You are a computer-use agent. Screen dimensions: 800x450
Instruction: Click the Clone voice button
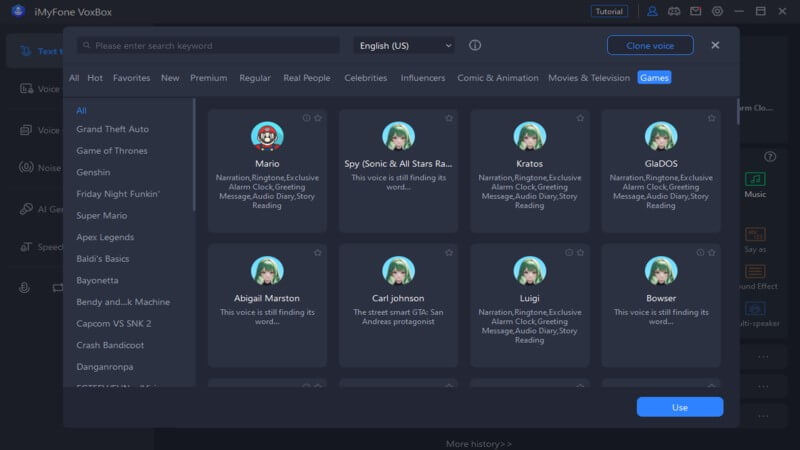pyautogui.click(x=650, y=45)
